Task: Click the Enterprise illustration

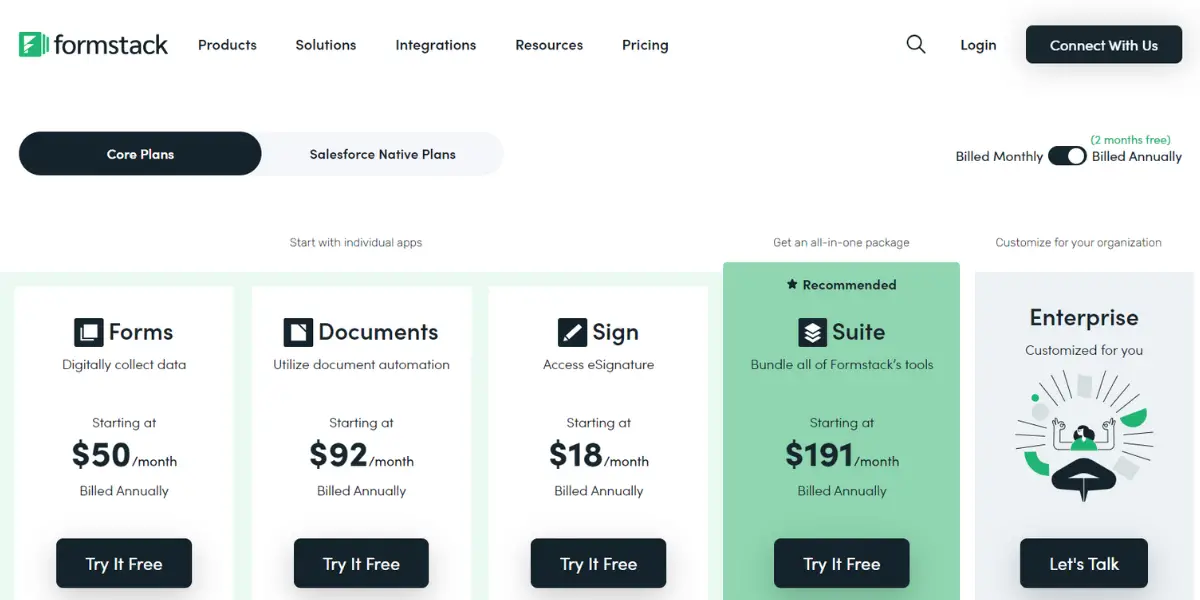Action: click(x=1084, y=435)
